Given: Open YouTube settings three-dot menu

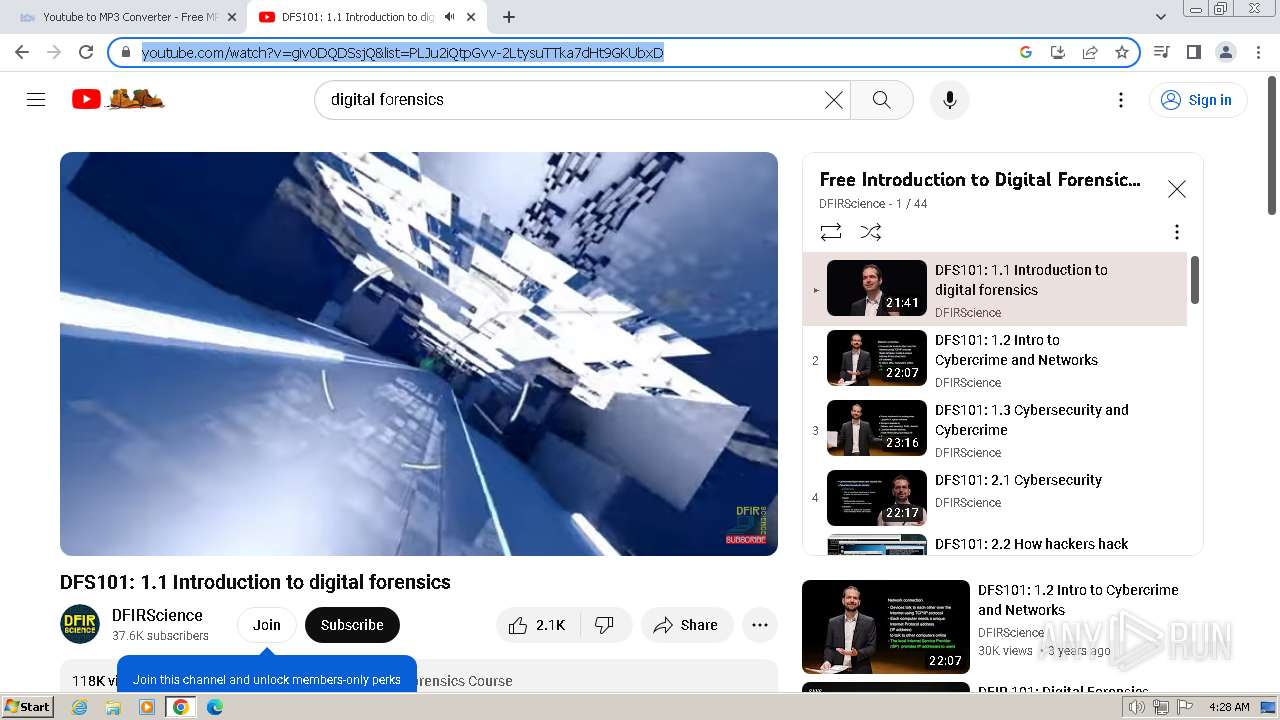Looking at the screenshot, I should (1121, 100).
